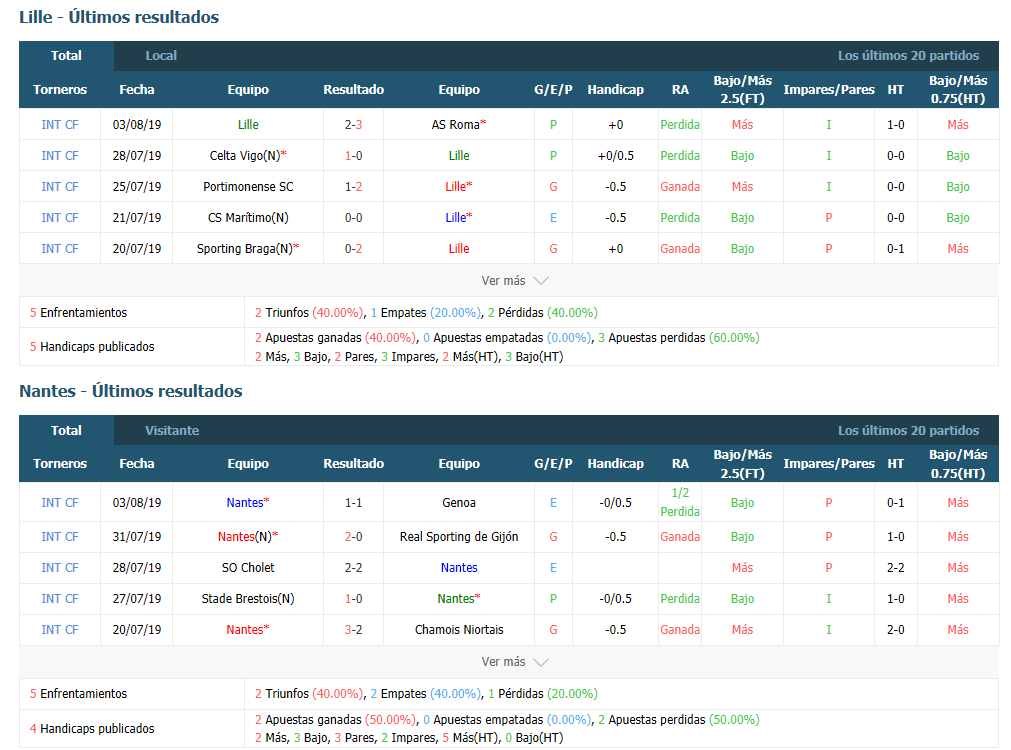Open the Celta Vigo(N) team link

(245, 155)
